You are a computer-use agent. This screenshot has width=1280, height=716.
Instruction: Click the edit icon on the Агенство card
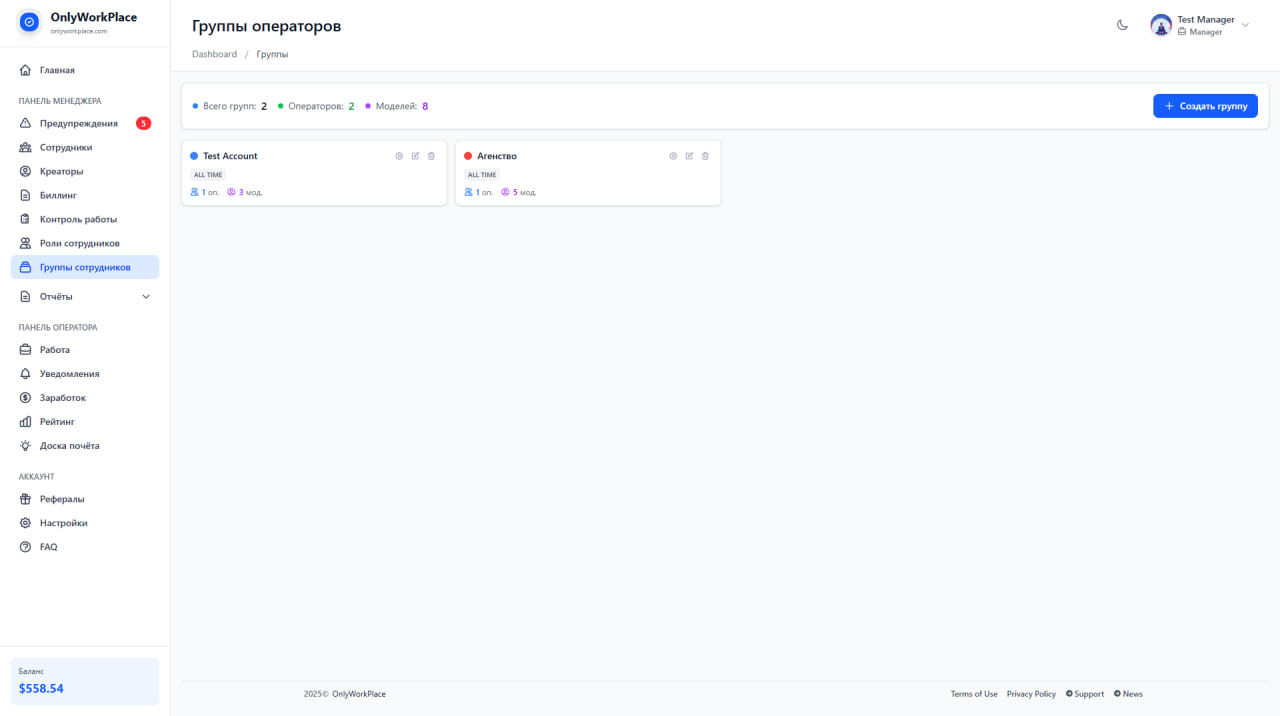(x=689, y=156)
